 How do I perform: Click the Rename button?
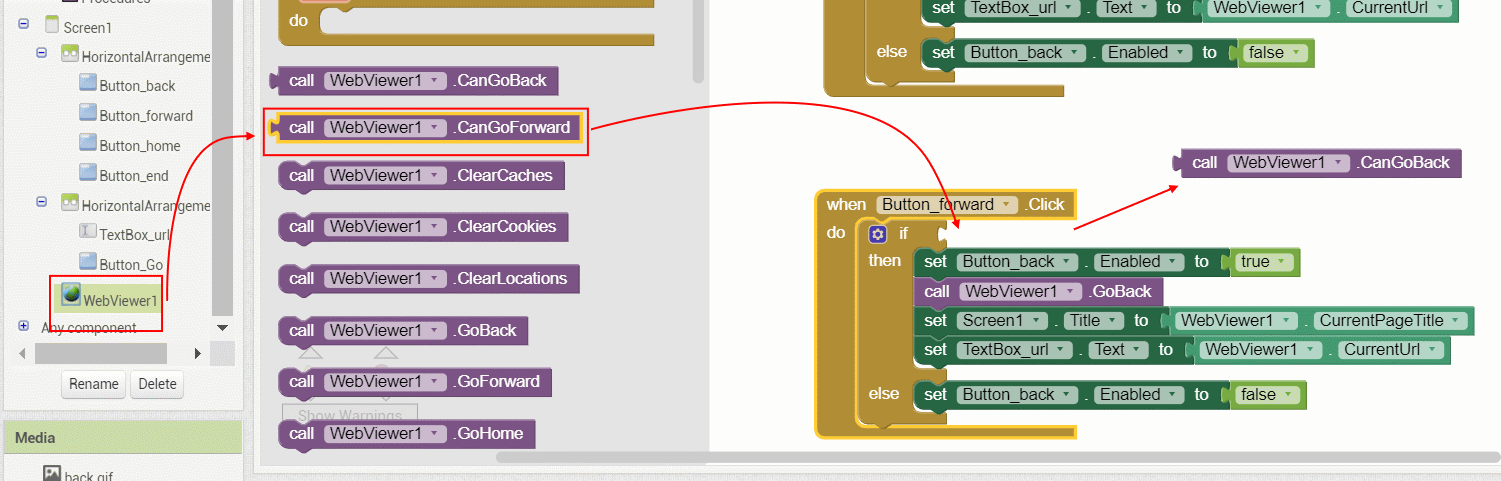94,384
